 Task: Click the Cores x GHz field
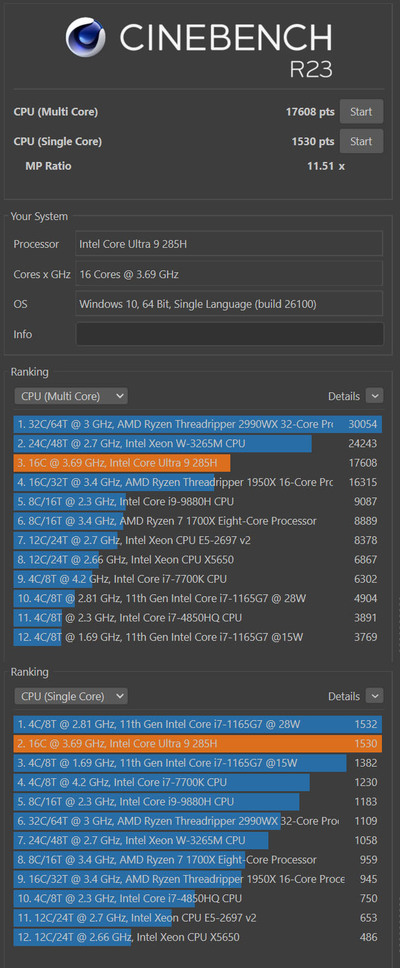pyautogui.click(x=229, y=273)
